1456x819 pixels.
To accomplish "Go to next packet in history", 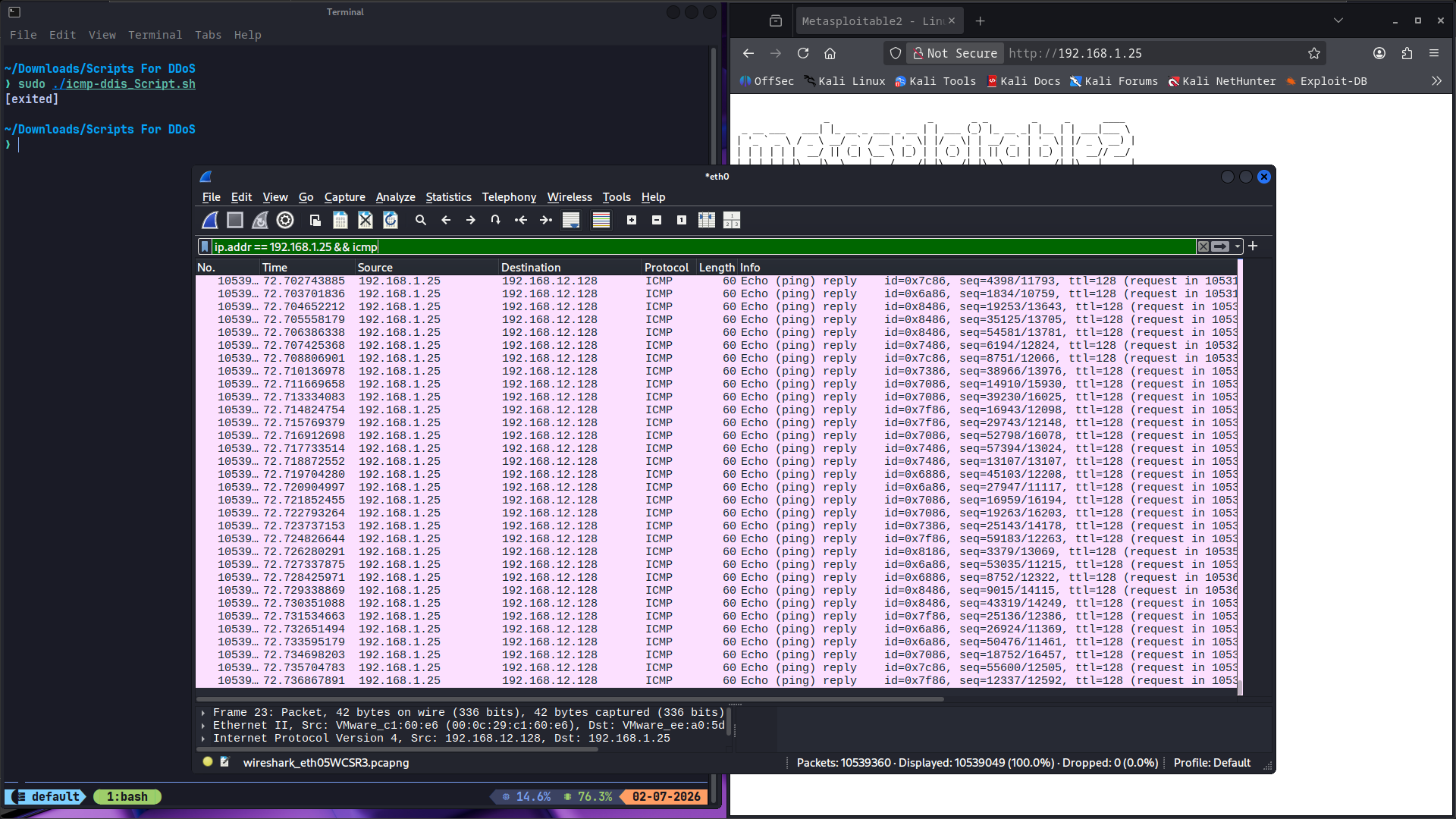I will click(471, 220).
